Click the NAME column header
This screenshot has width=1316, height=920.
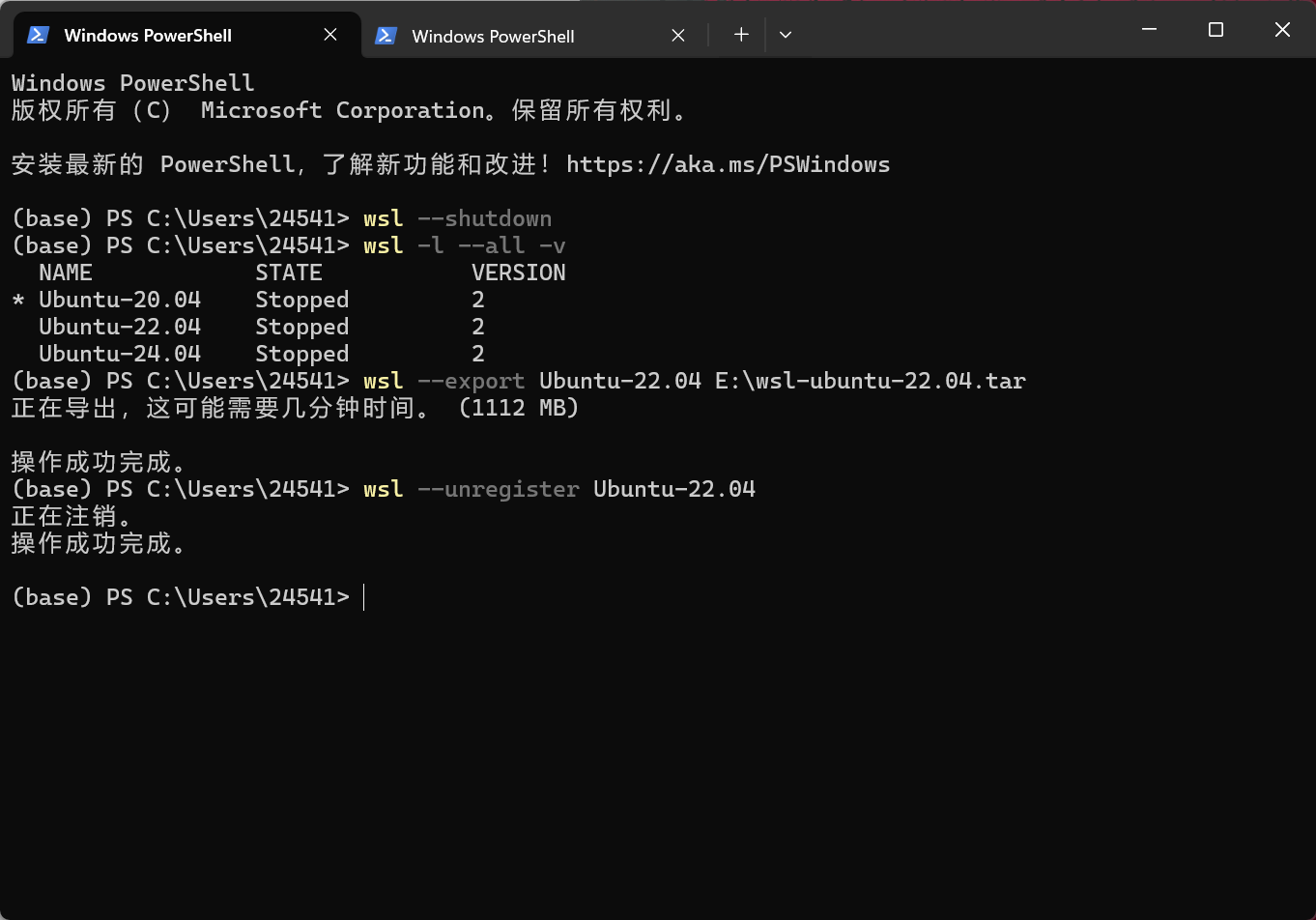point(66,273)
